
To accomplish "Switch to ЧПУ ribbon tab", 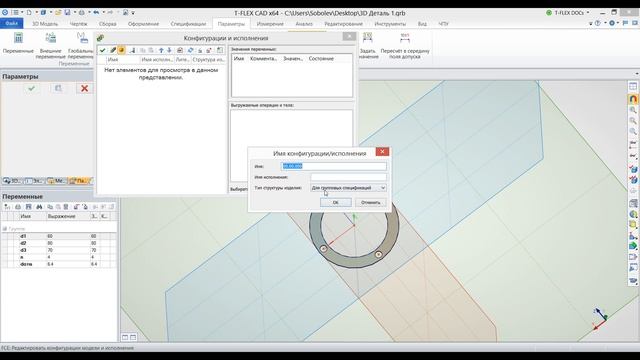I will (443, 24).
